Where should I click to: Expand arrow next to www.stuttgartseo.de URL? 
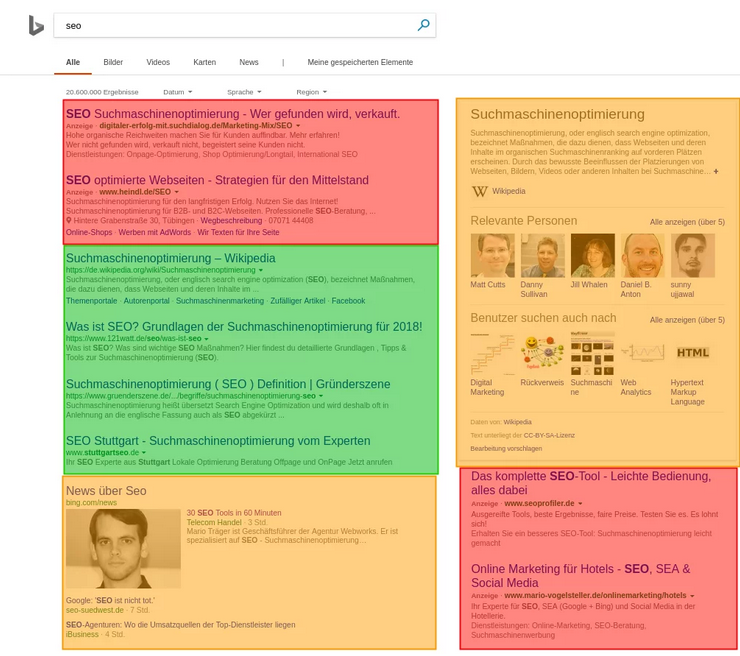[x=144, y=453]
